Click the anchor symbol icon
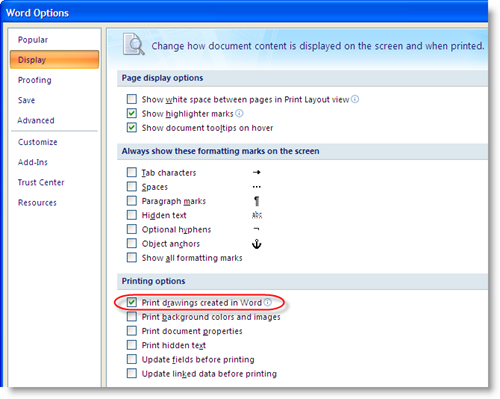This screenshot has width=500, height=399. 256,244
